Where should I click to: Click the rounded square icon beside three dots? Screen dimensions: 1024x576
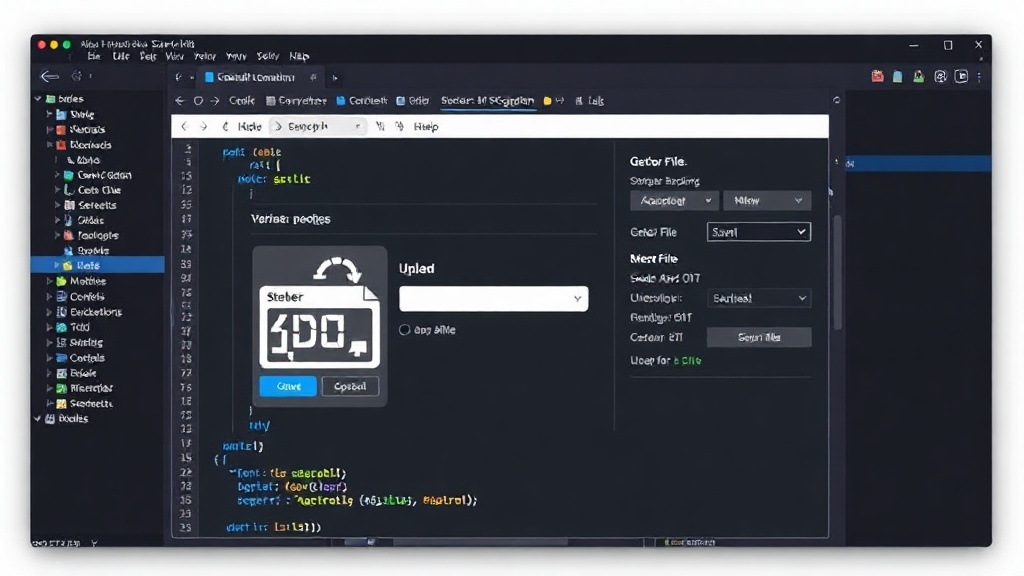tap(961, 76)
